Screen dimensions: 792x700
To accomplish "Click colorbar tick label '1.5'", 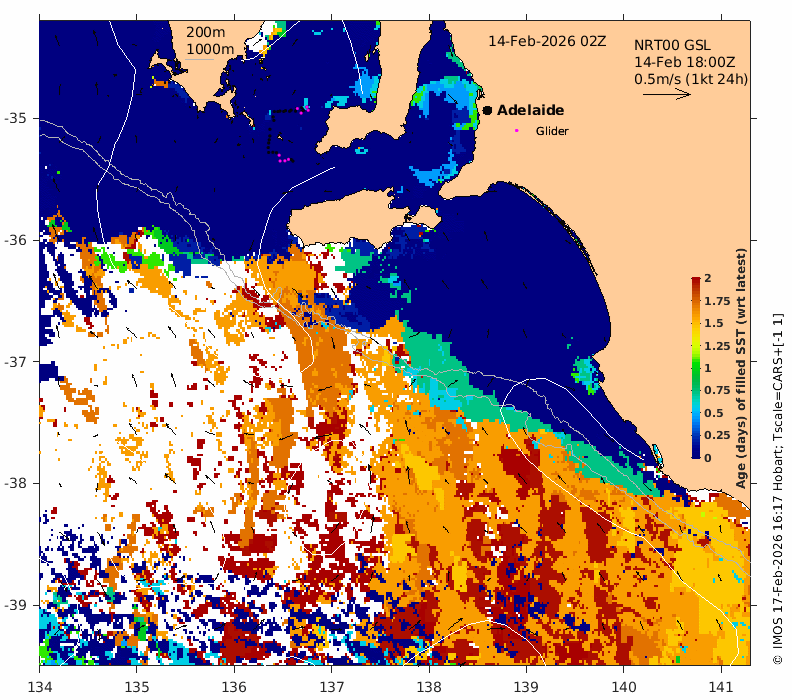I will (714, 323).
